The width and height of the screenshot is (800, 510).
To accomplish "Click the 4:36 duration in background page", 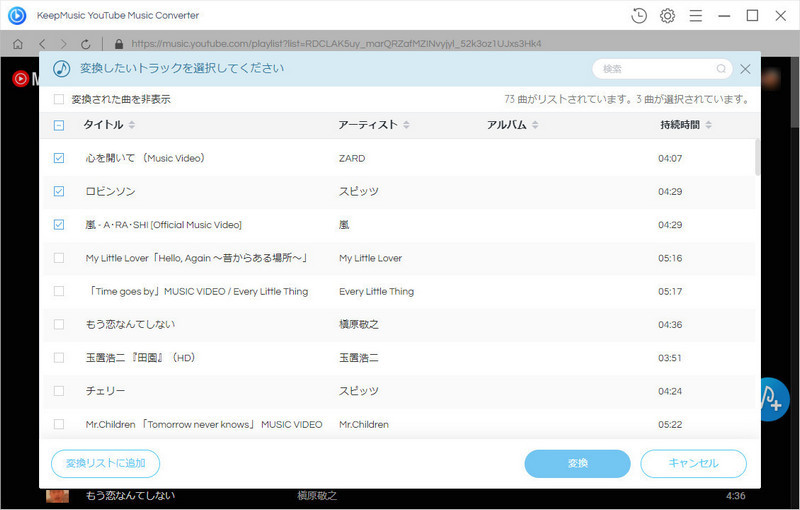I will (x=735, y=496).
